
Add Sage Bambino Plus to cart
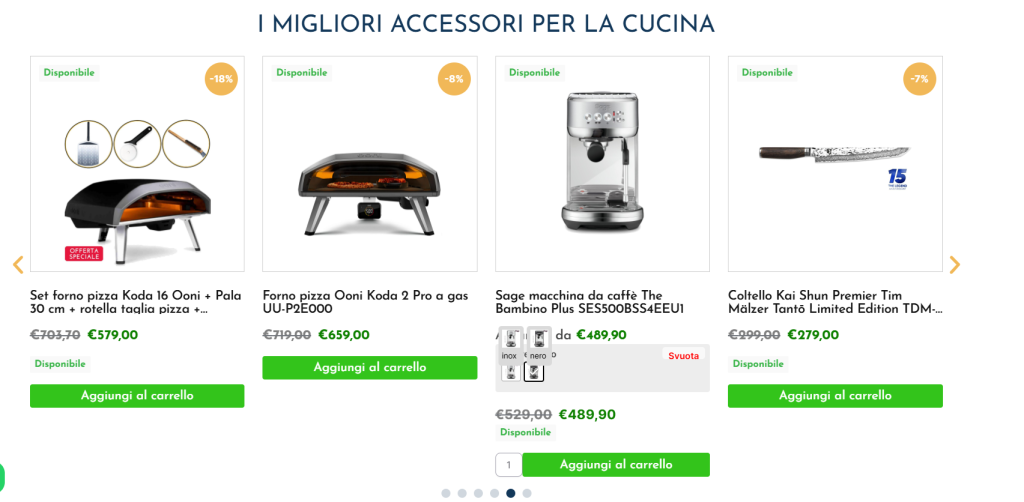pyautogui.click(x=616, y=465)
